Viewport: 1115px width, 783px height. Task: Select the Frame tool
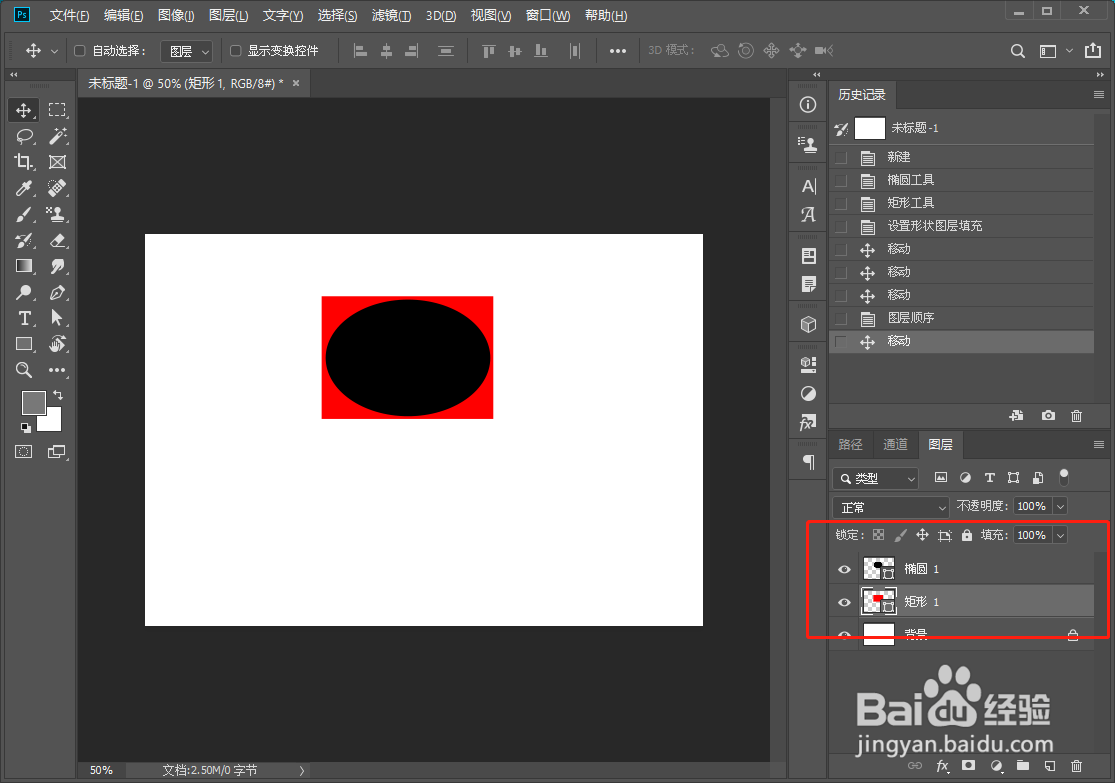coord(57,162)
